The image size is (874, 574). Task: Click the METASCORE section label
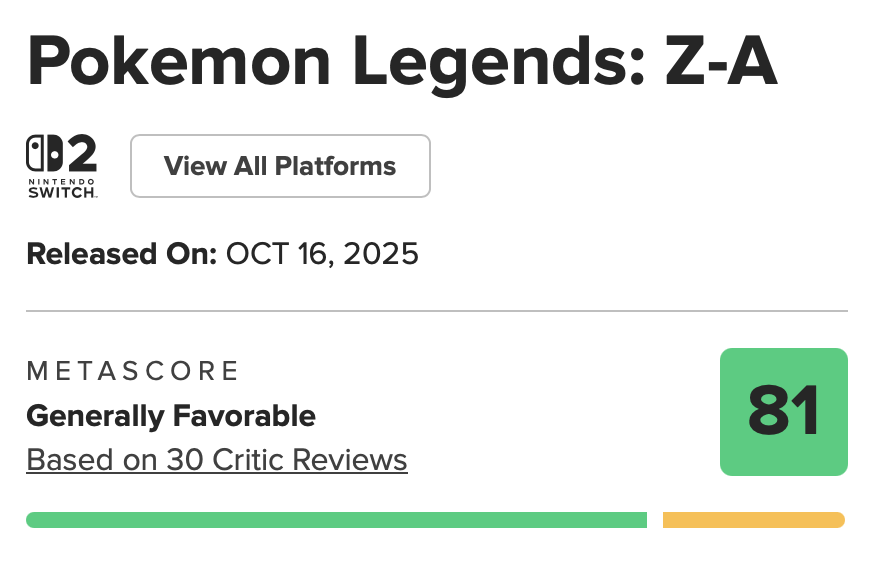[133, 372]
